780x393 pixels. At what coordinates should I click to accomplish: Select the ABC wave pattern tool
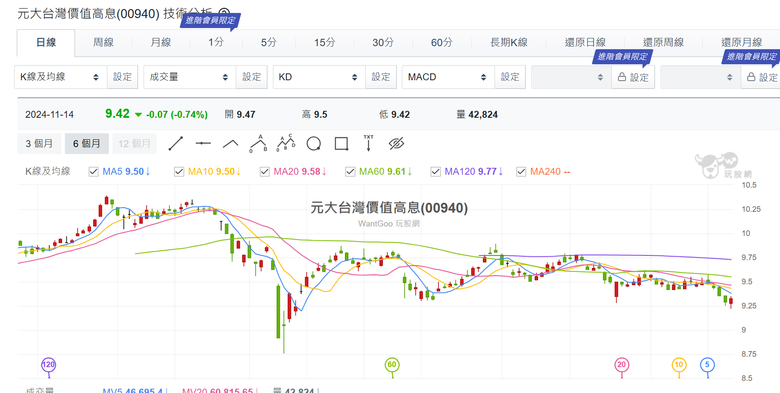point(259,143)
